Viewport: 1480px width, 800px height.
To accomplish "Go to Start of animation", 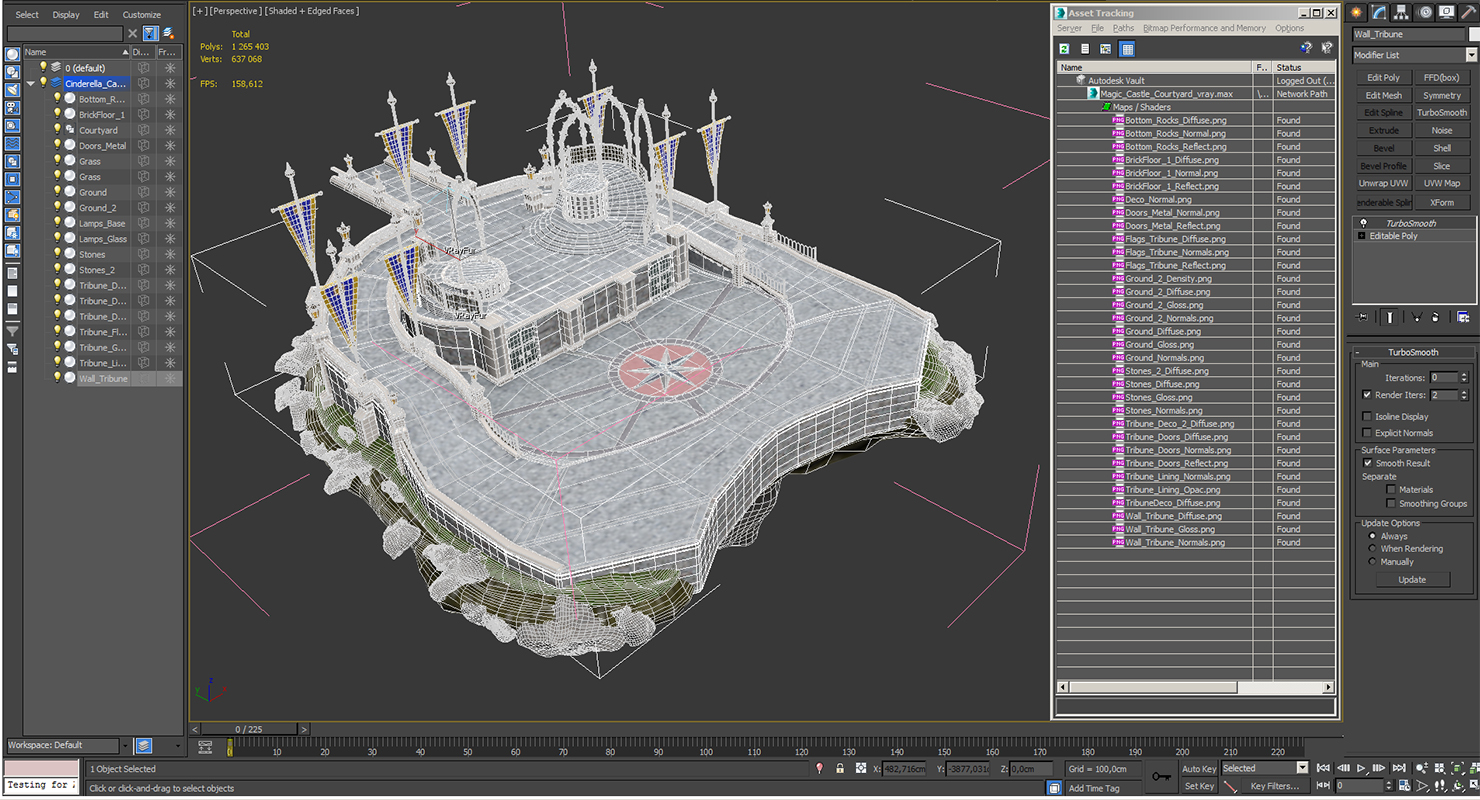I will pyautogui.click(x=1323, y=768).
